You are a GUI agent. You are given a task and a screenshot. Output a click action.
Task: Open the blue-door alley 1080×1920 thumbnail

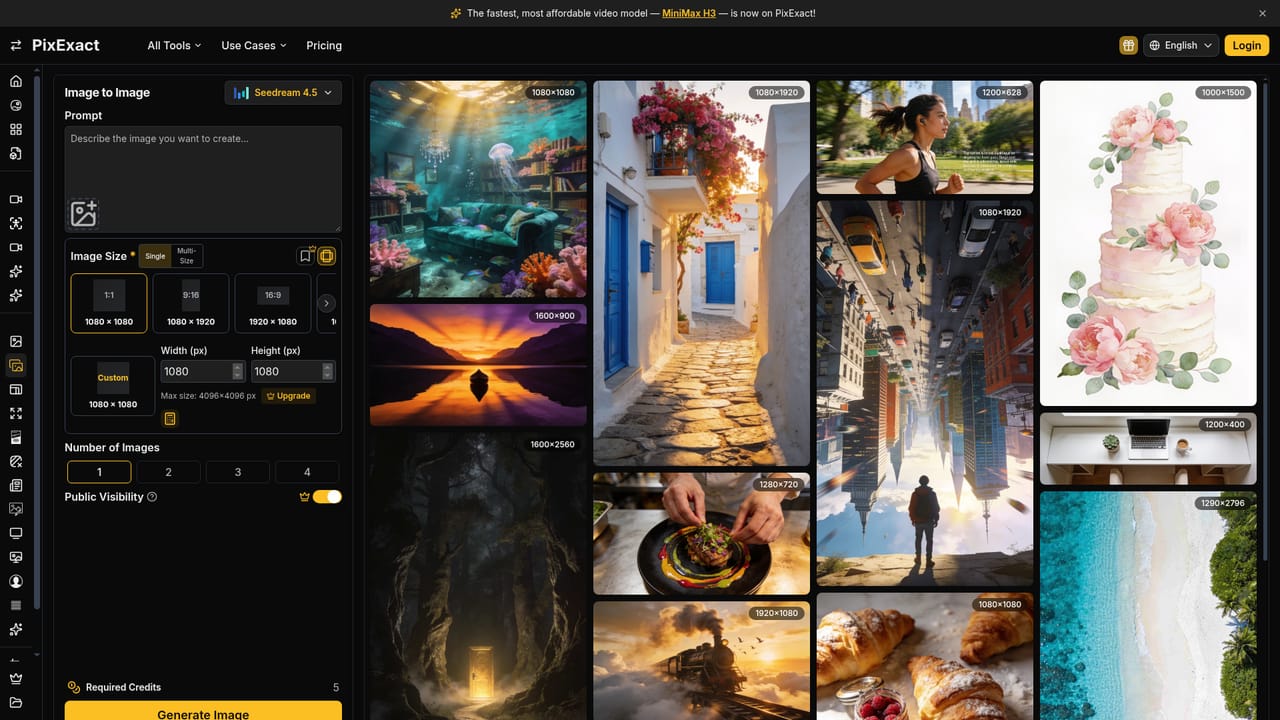click(702, 273)
